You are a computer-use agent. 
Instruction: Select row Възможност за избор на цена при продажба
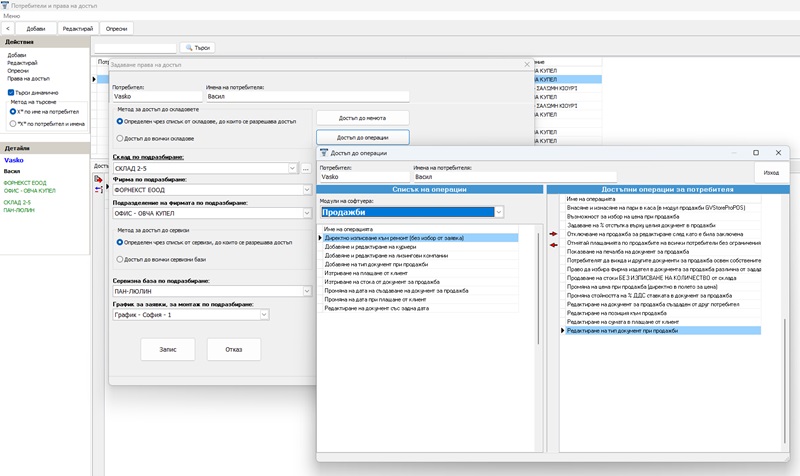click(661, 216)
